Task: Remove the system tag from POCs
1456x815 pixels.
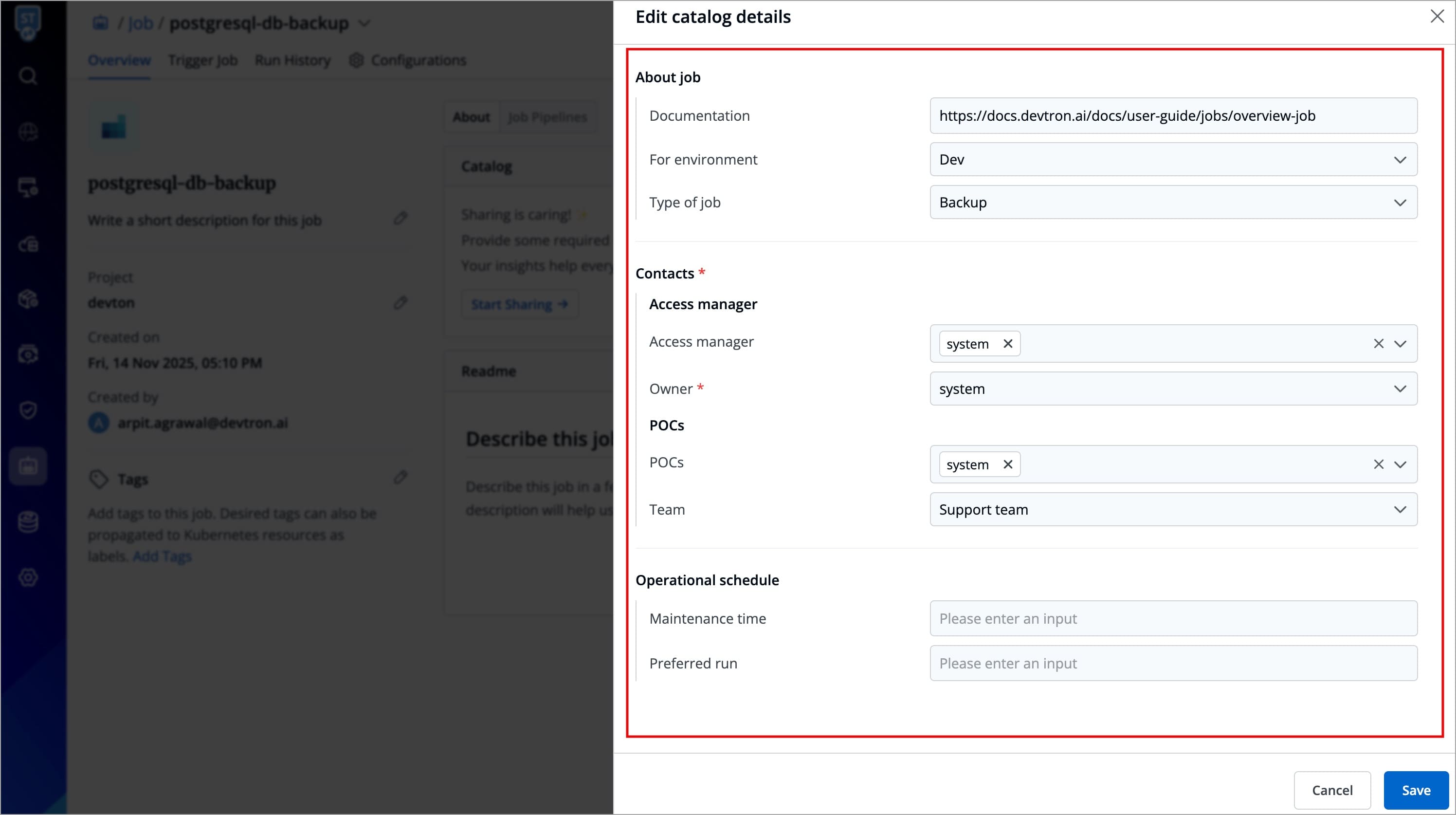Action: (x=1007, y=464)
